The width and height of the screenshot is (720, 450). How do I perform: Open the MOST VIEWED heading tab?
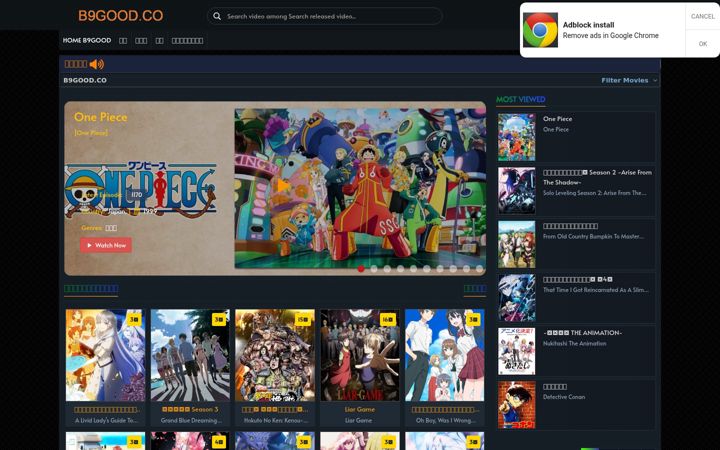coord(521,99)
